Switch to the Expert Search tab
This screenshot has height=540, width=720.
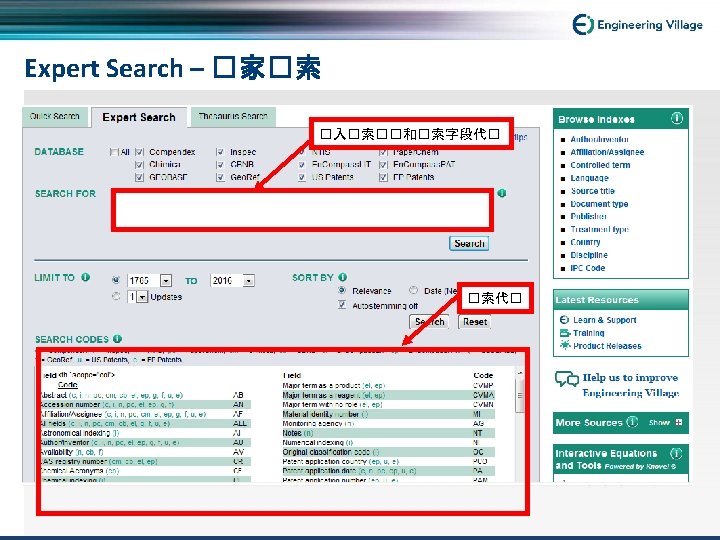point(139,117)
